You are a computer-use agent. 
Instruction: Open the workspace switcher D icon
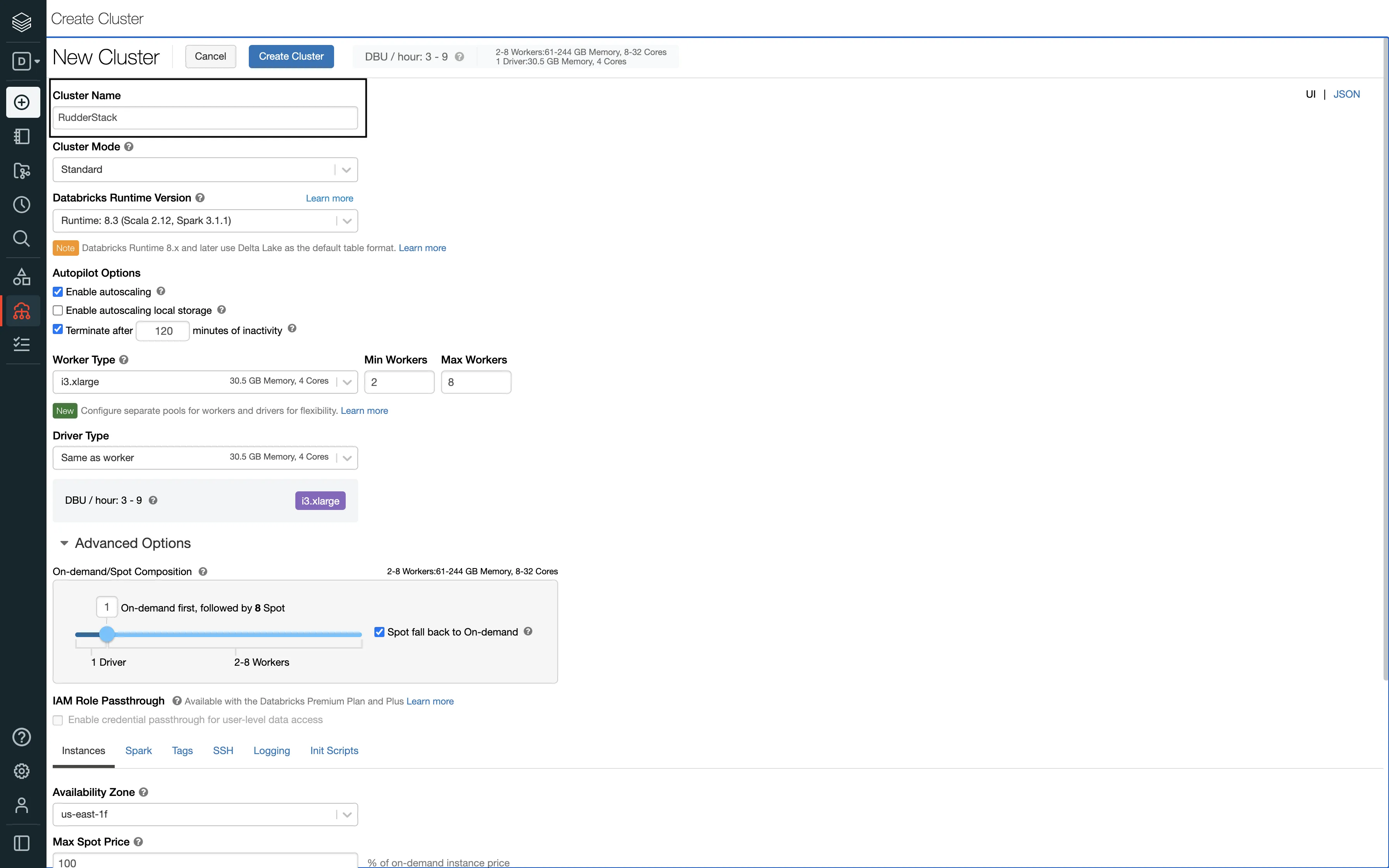point(26,61)
